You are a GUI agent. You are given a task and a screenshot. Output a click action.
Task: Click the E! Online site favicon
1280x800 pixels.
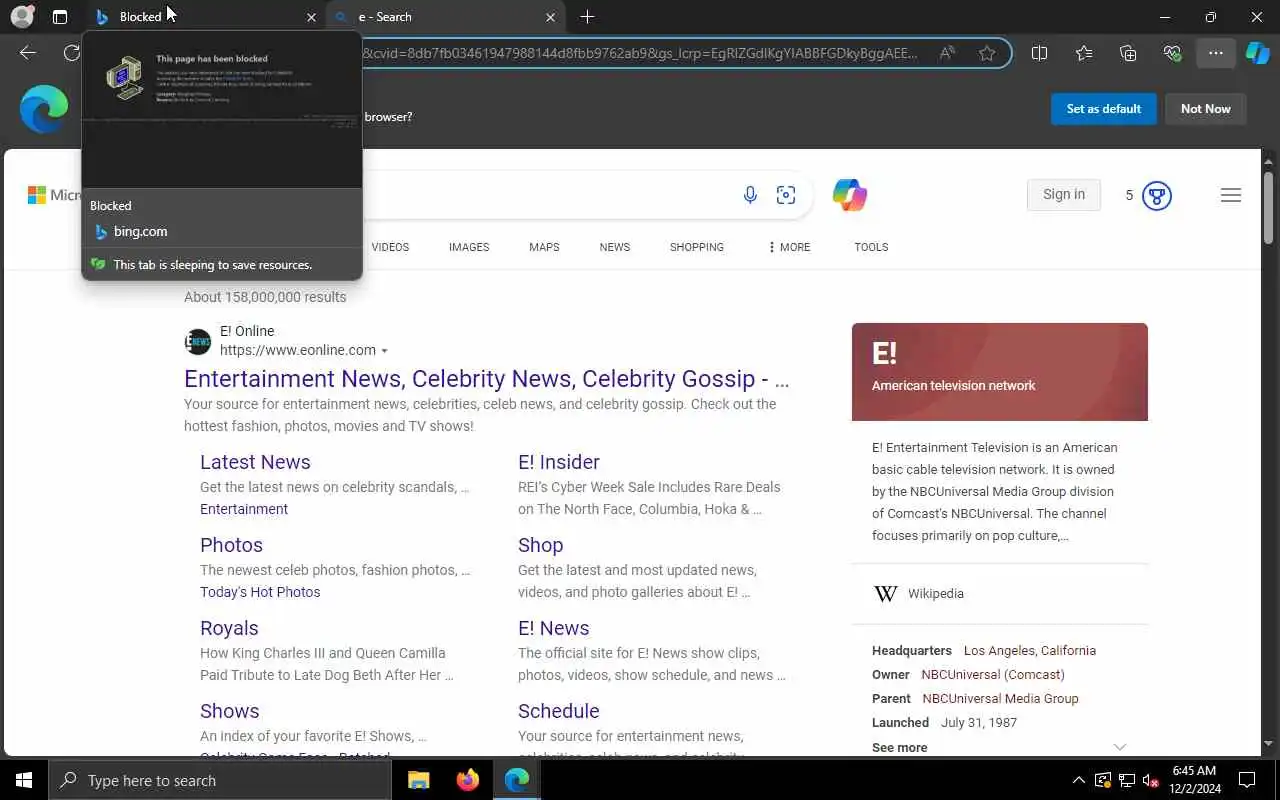click(x=198, y=342)
